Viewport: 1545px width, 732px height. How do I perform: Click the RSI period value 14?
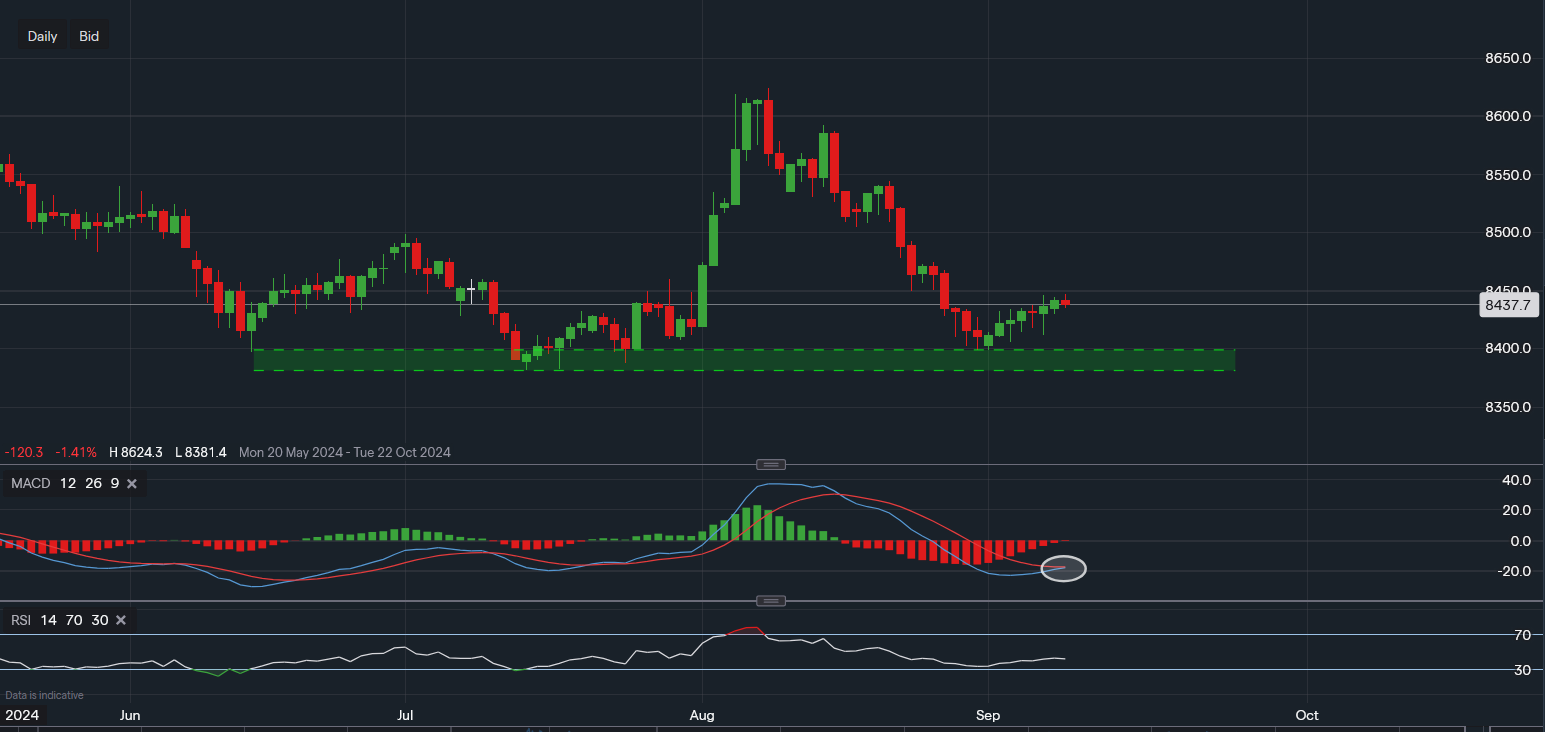coord(49,620)
